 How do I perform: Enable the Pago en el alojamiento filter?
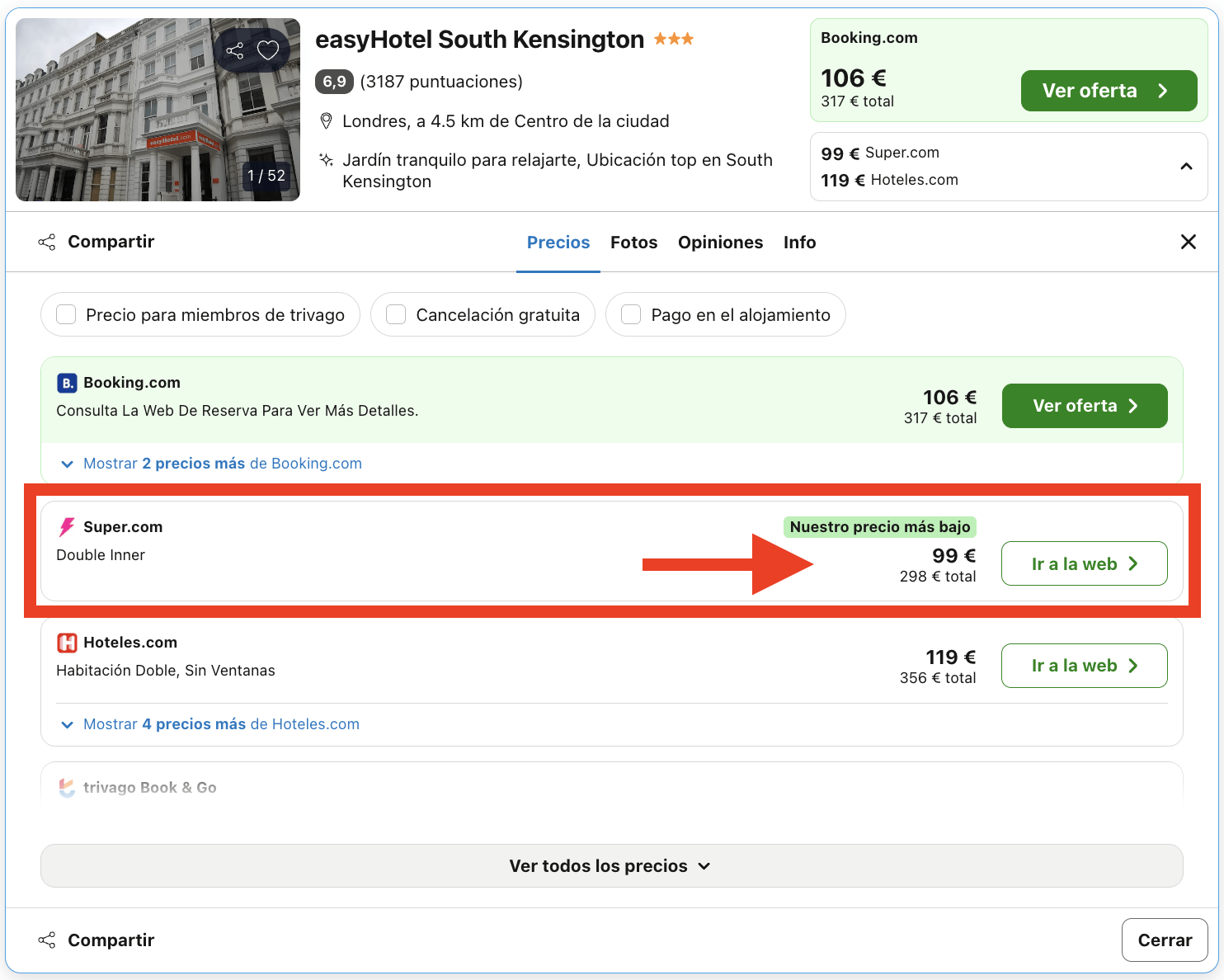click(x=631, y=314)
